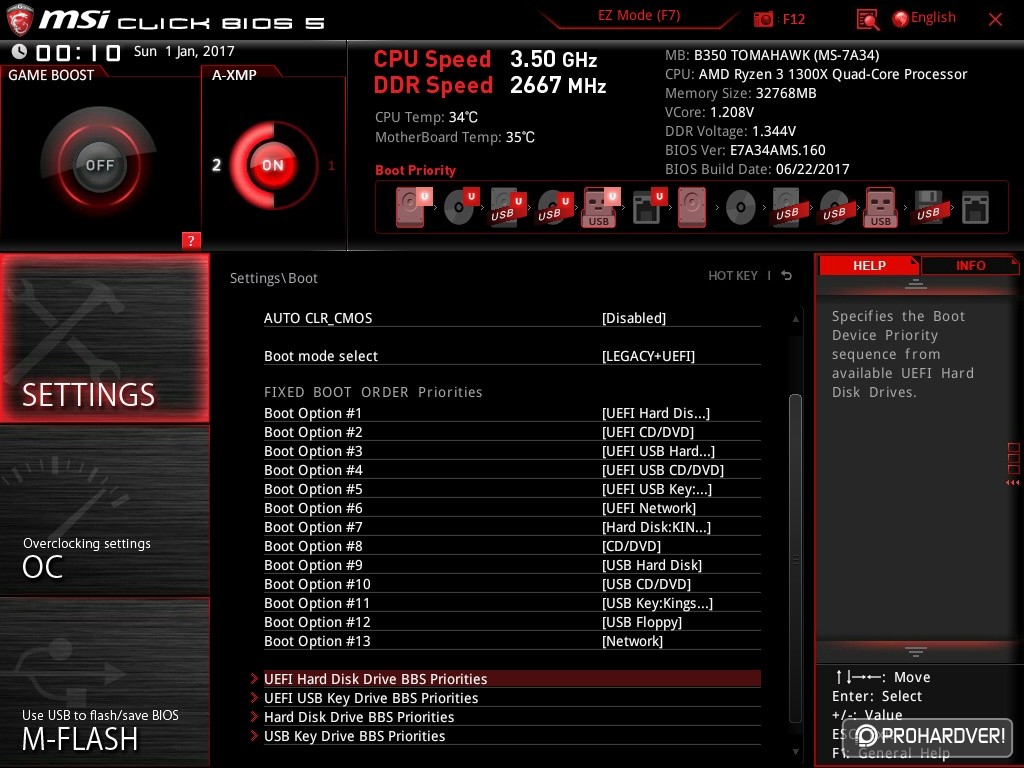Change Boot Option #12 USB Floppy value
1024x768 pixels.
(x=641, y=621)
